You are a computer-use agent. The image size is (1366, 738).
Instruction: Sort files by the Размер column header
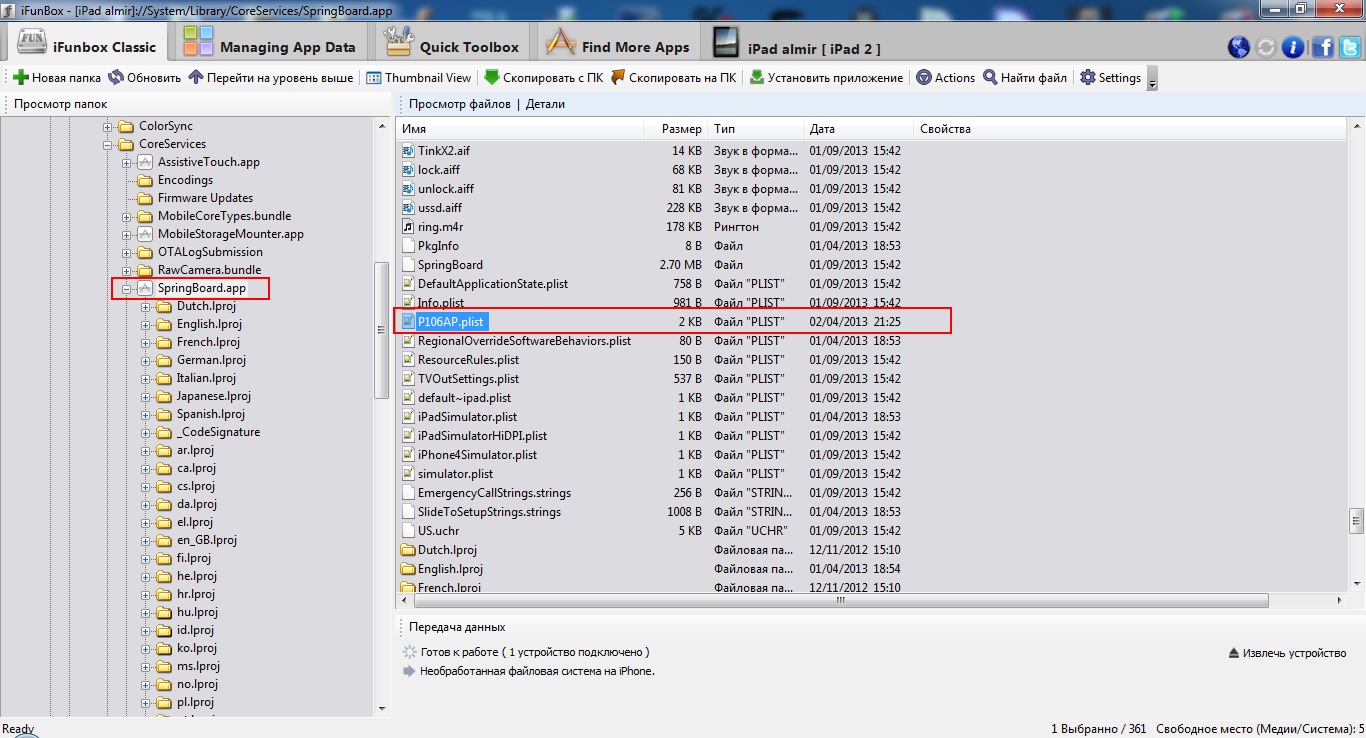click(x=681, y=128)
